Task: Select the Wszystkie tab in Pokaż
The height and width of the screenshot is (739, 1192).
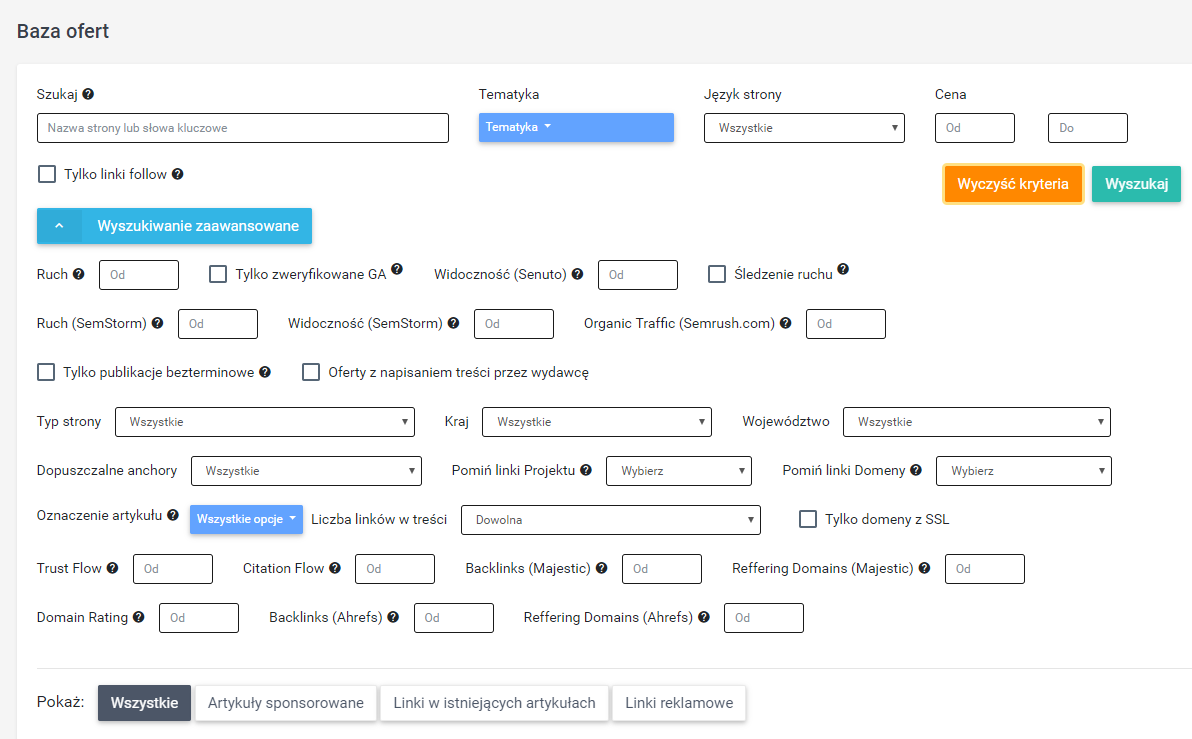Action: click(x=144, y=703)
